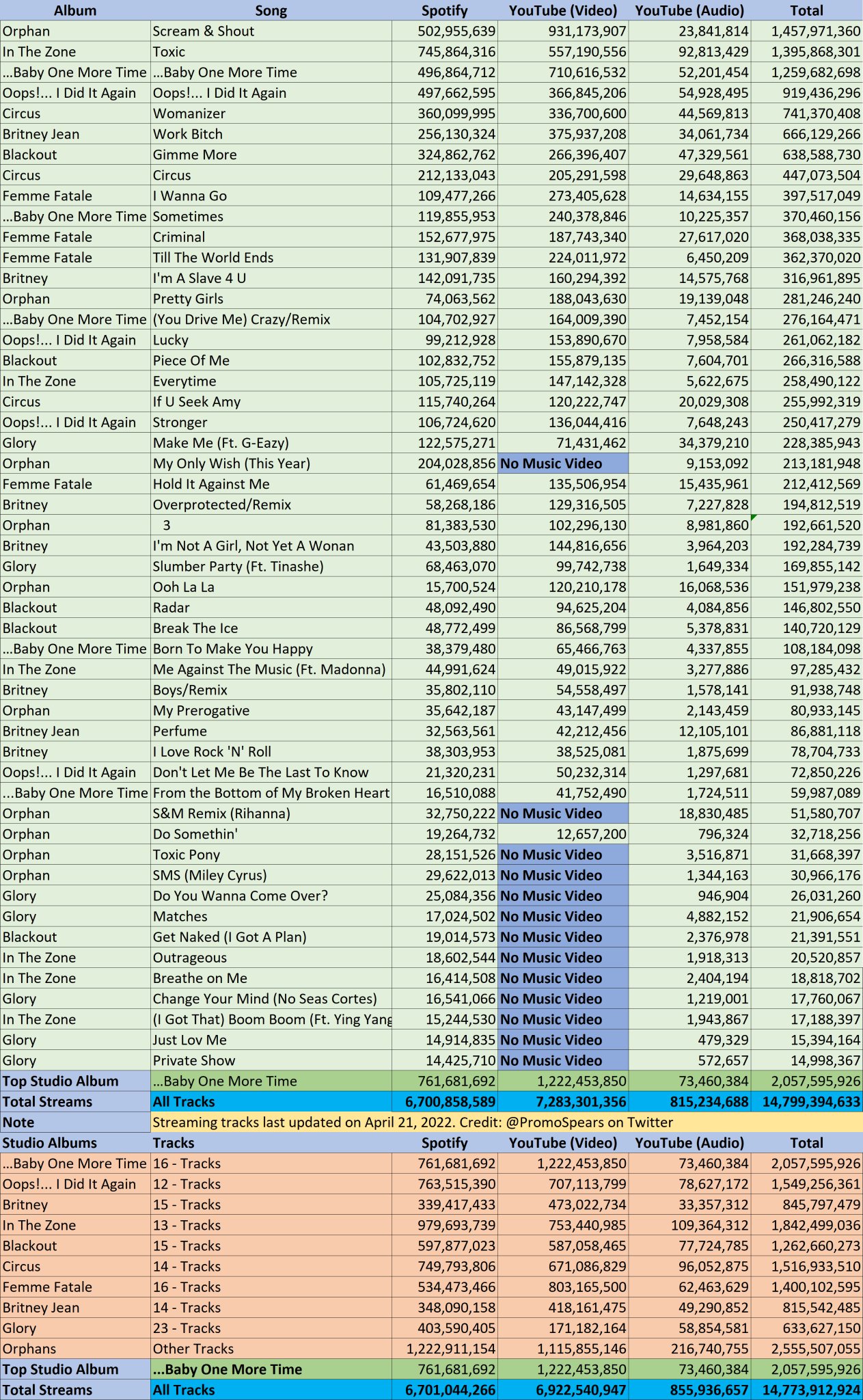Screen dimensions: 863x1400
Task: Select 'Ooh La La' song cell
Action: [271, 587]
